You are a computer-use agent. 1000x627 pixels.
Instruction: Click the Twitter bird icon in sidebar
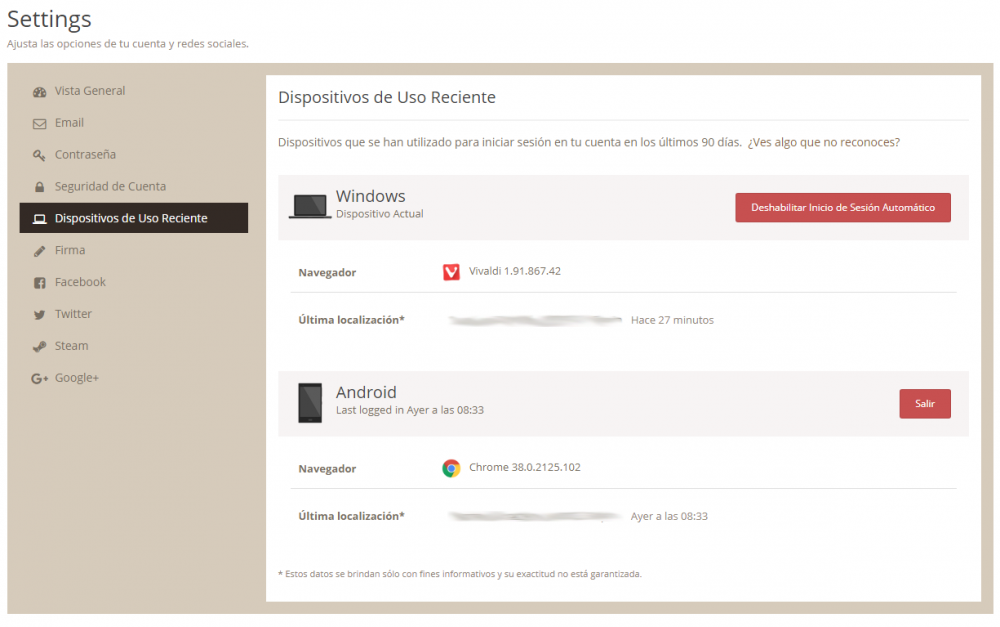pyautogui.click(x=40, y=315)
